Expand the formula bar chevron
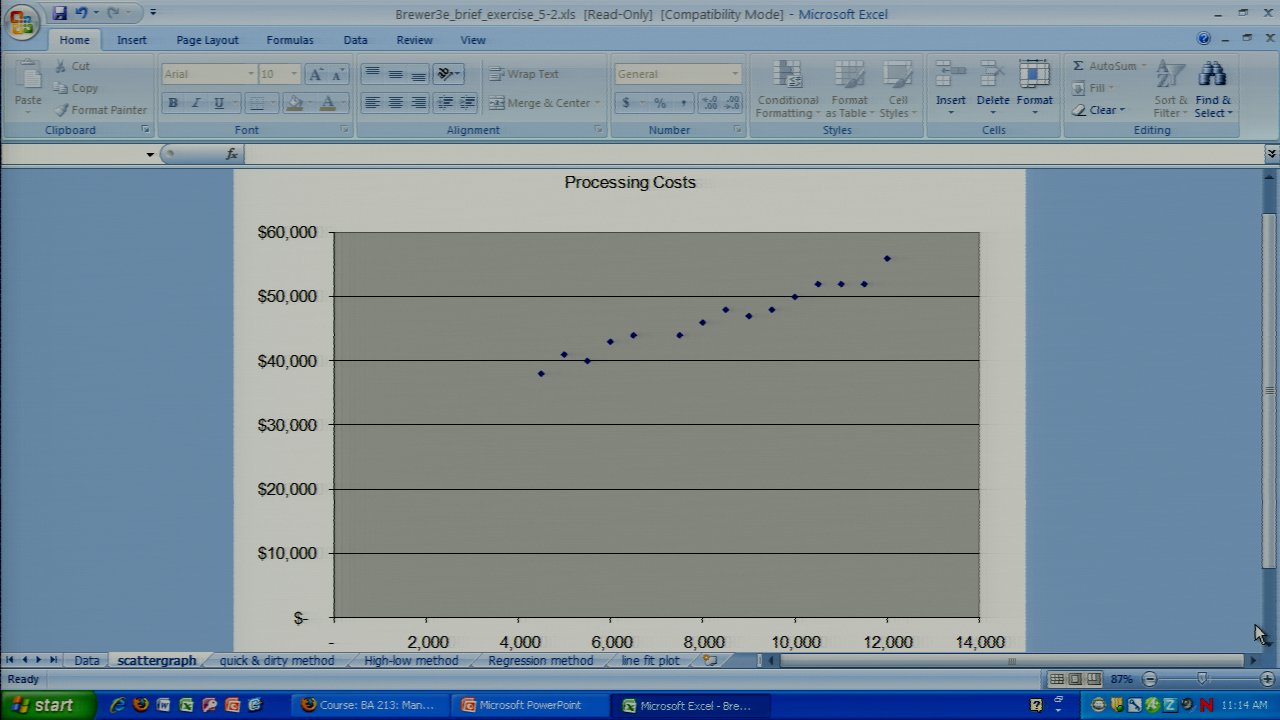 tap(1271, 154)
